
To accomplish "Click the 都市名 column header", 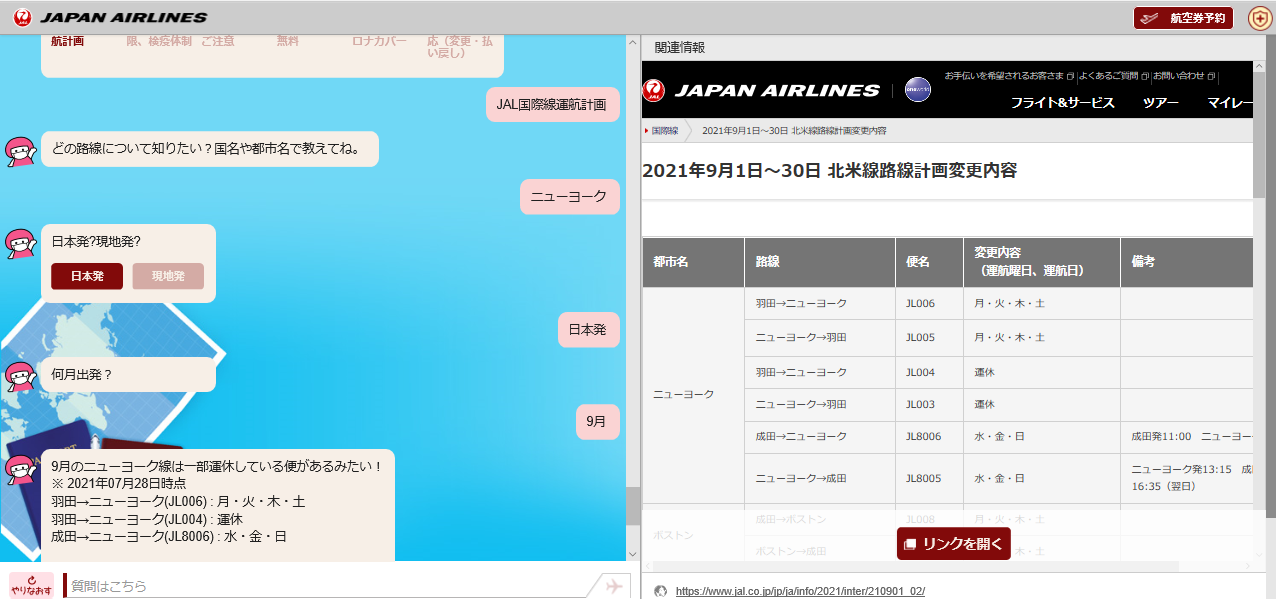I will 693,262.
